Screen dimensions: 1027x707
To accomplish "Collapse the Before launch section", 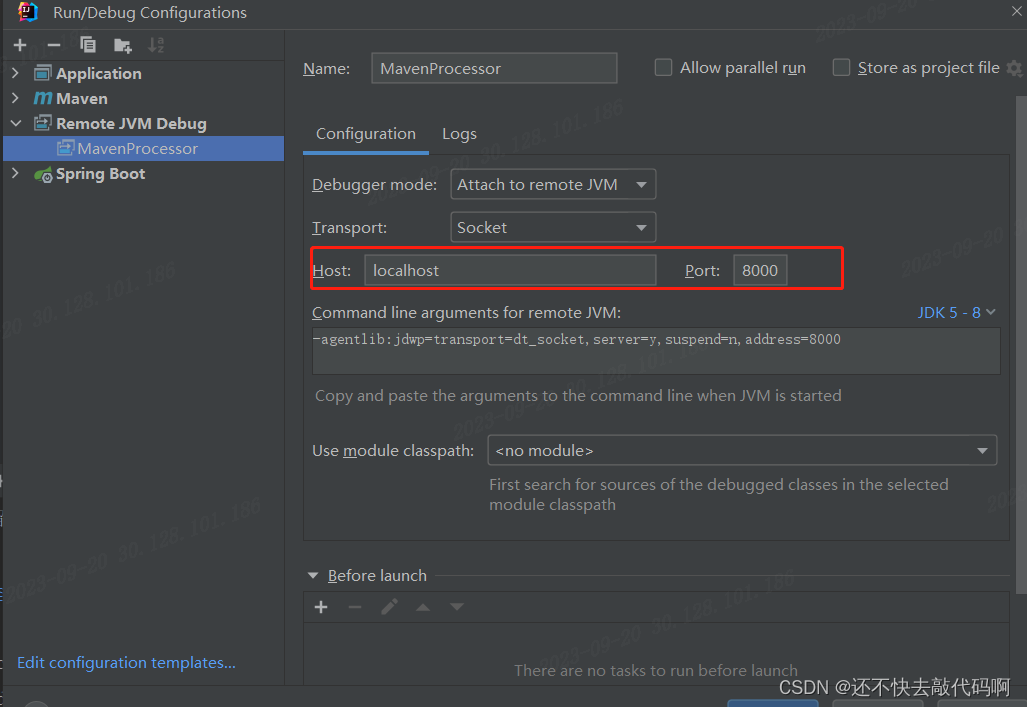I will [x=313, y=575].
